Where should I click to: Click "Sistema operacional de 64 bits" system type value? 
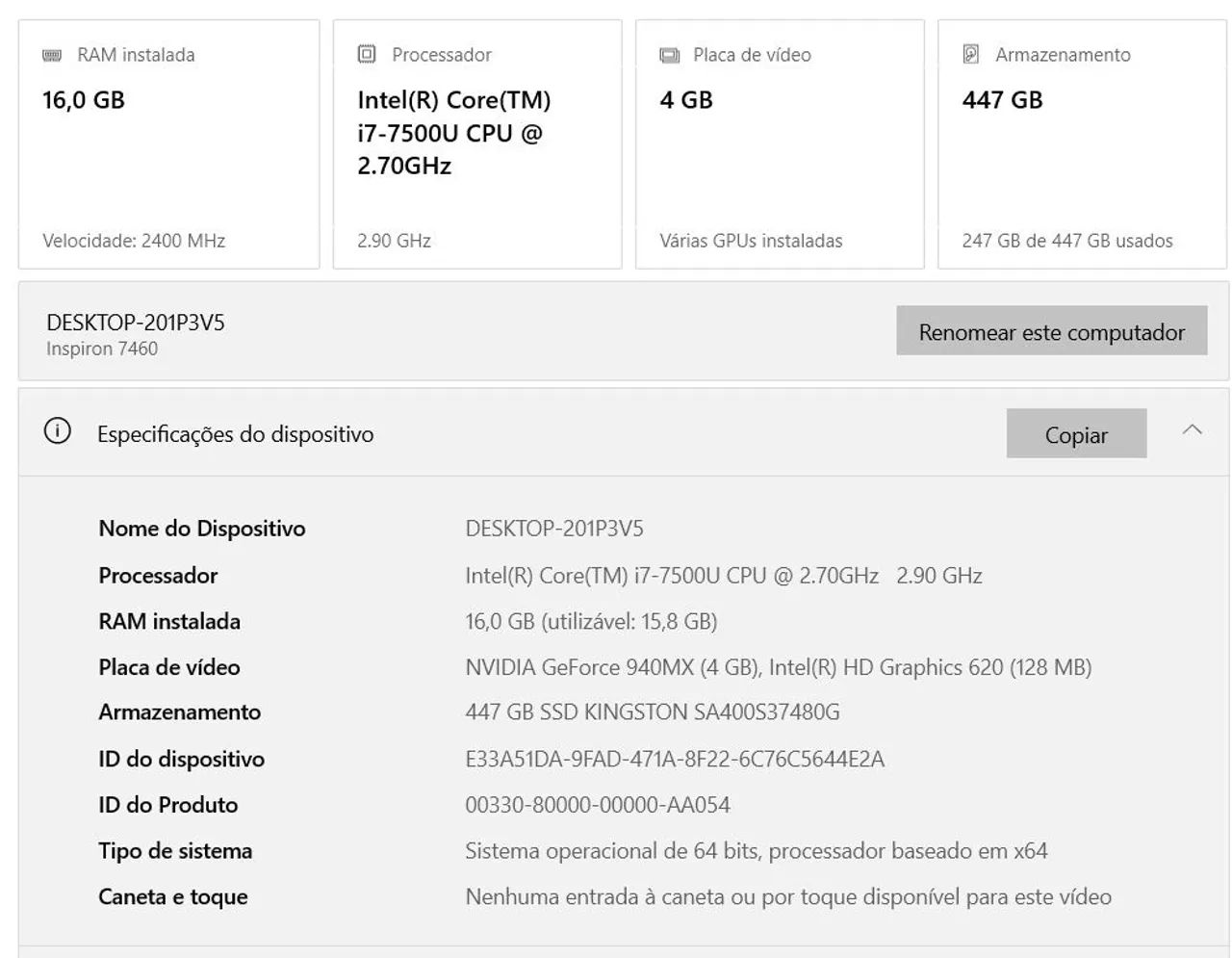pos(611,851)
